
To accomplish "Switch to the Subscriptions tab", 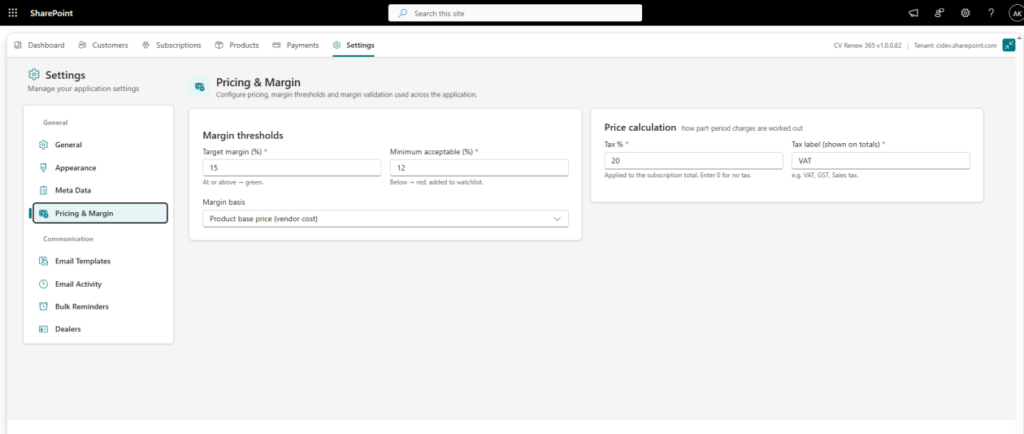I will pyautogui.click(x=171, y=45).
